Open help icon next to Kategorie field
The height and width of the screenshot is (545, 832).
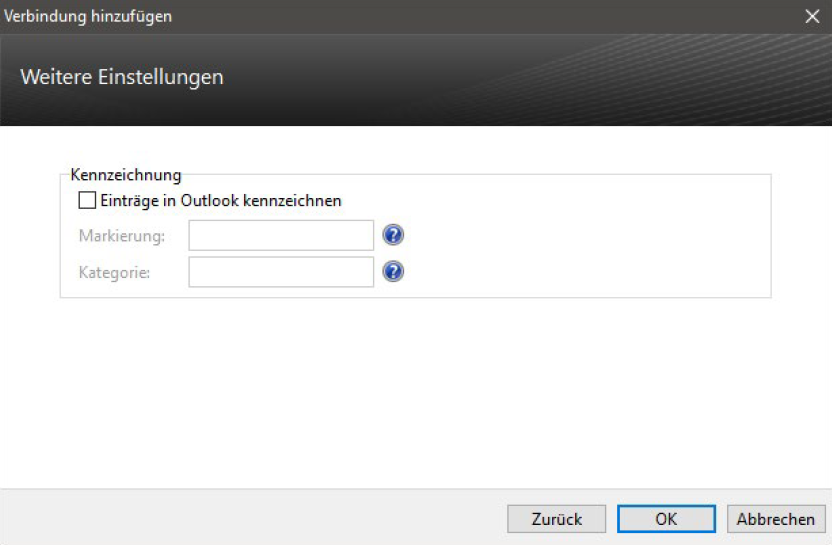pyautogui.click(x=393, y=272)
